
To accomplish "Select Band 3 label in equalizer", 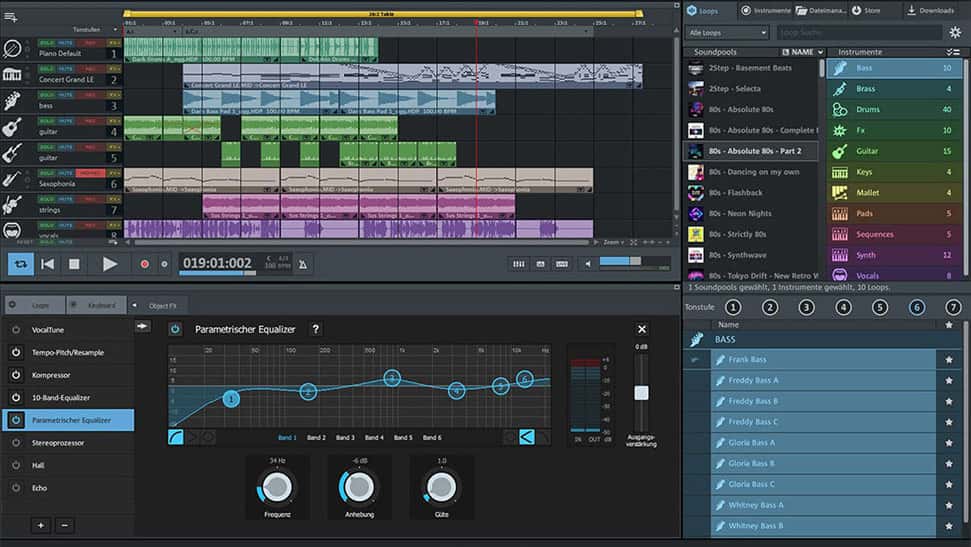I will 345,437.
